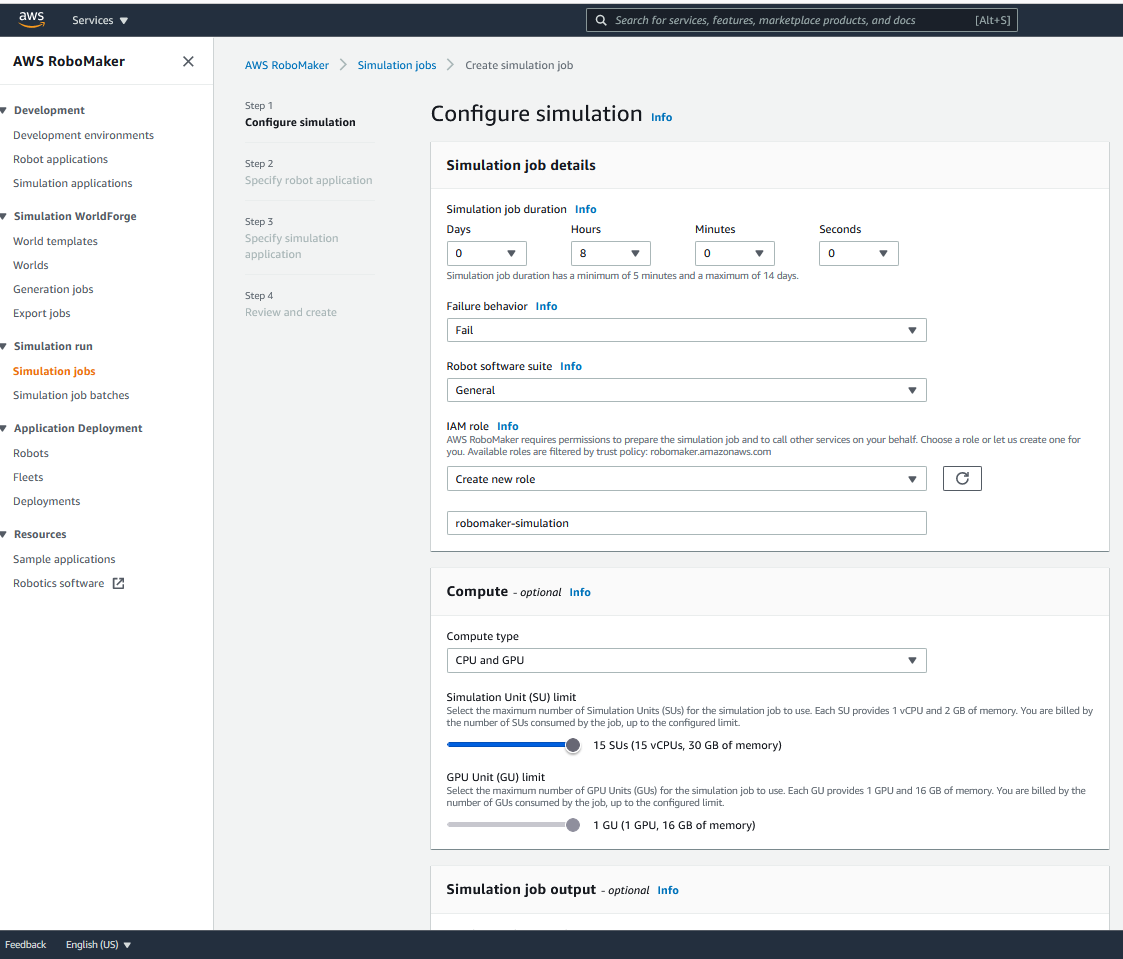The image size is (1123, 959).
Task: Open Info link for Simulation job duration
Action: (x=585, y=209)
